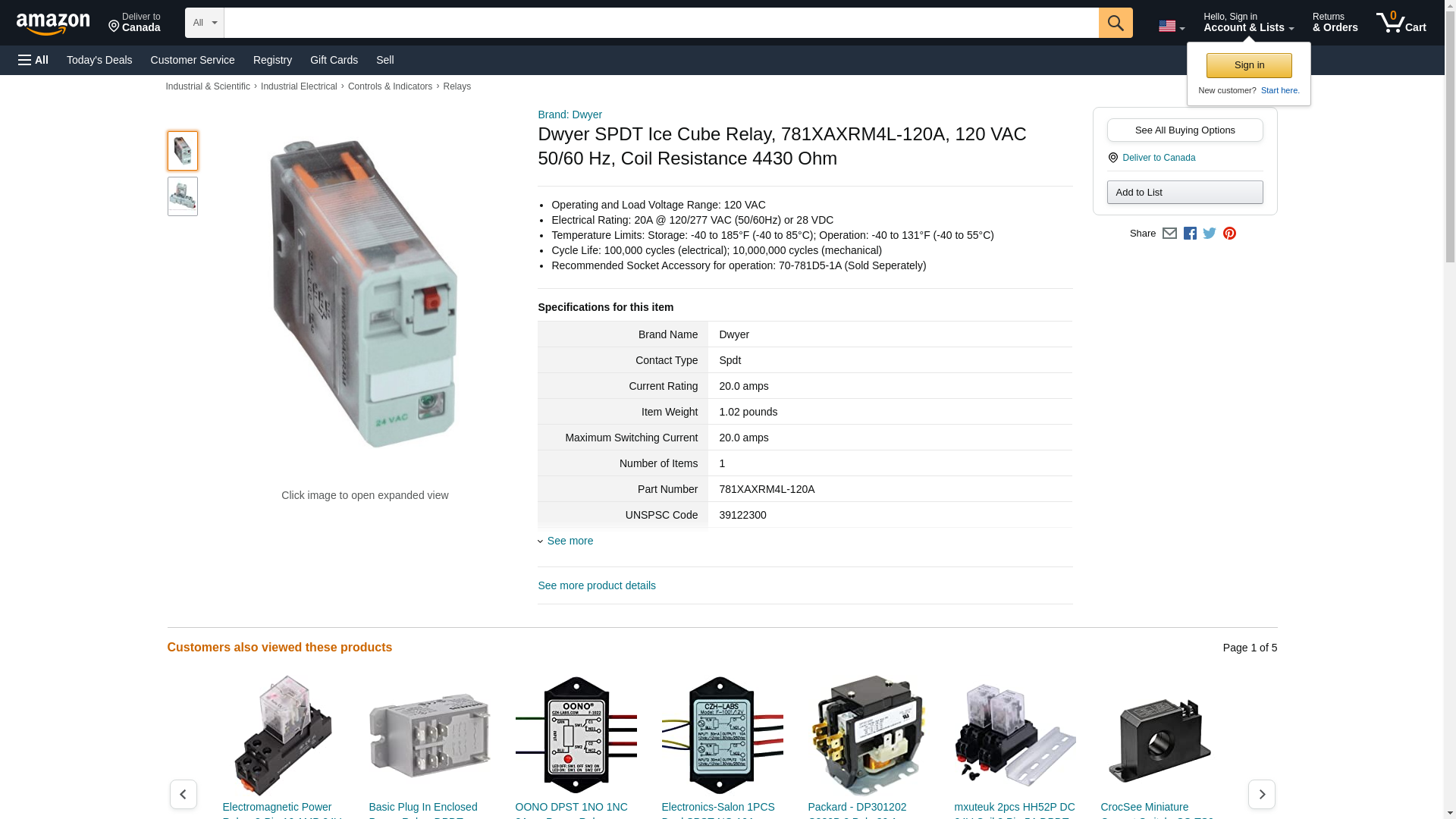Open See more product details link
Screen dimensions: 1456x819
point(597,585)
